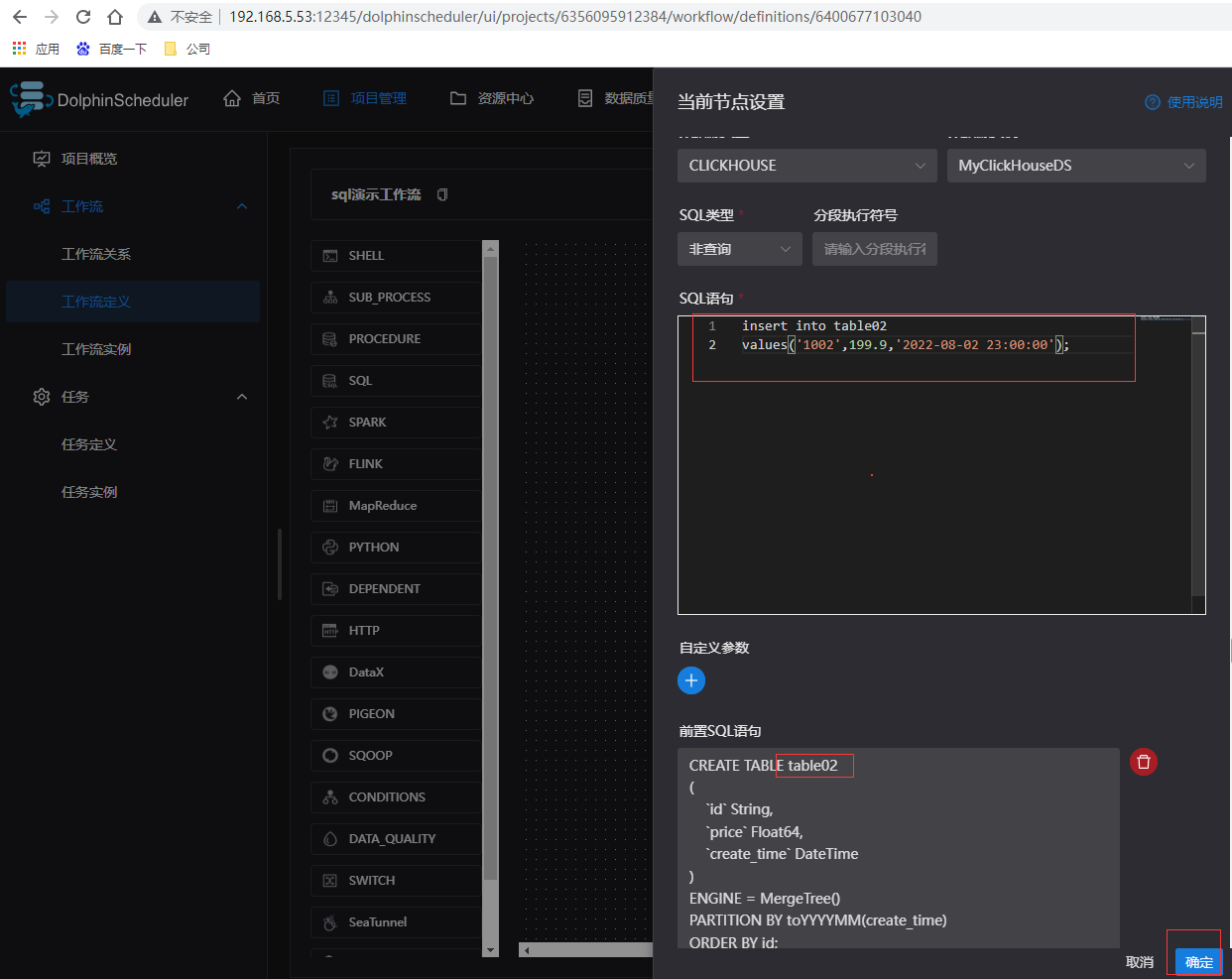
Task: Copy the workflow name sql演示工作流
Action: pos(442,194)
